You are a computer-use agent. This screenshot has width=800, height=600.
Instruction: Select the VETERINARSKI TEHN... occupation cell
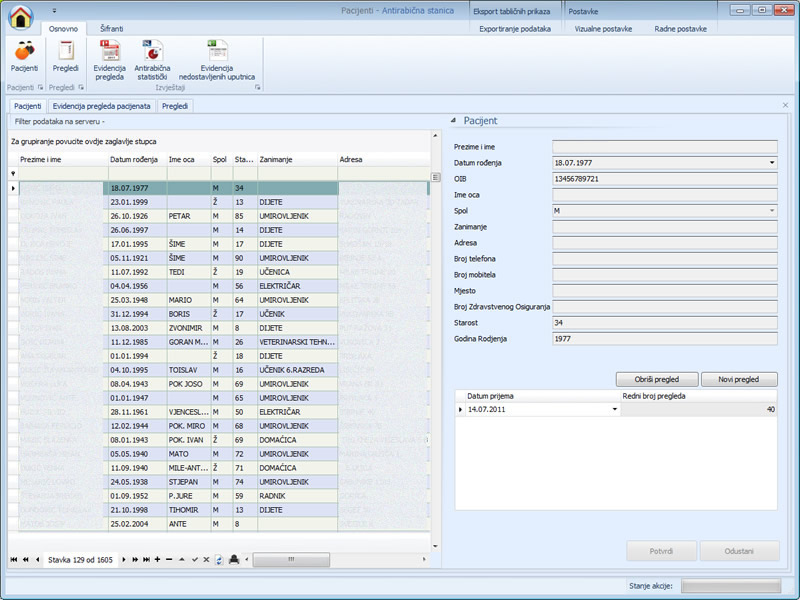297,342
